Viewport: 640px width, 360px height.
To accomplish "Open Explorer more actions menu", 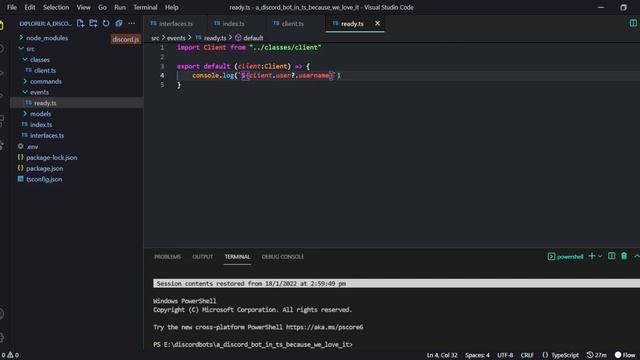I will tap(131, 23).
